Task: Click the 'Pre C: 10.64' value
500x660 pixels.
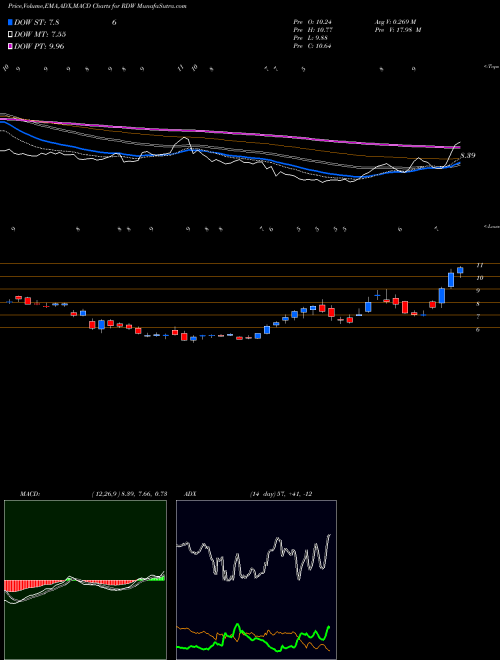Action: pyautogui.click(x=312, y=46)
